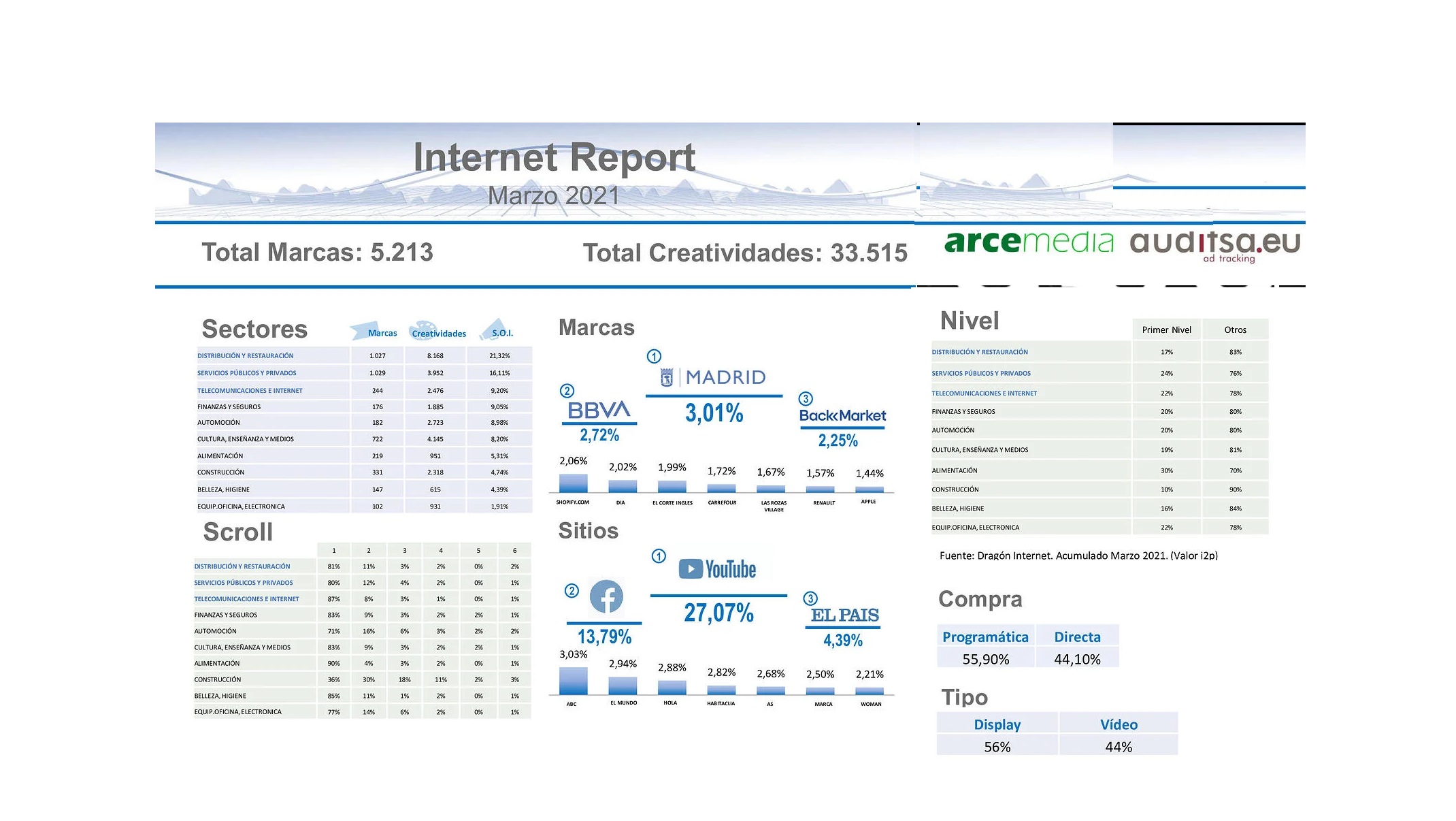Click the YouTube logo under Sitios
The height and width of the screenshot is (821, 1456).
[x=717, y=569]
